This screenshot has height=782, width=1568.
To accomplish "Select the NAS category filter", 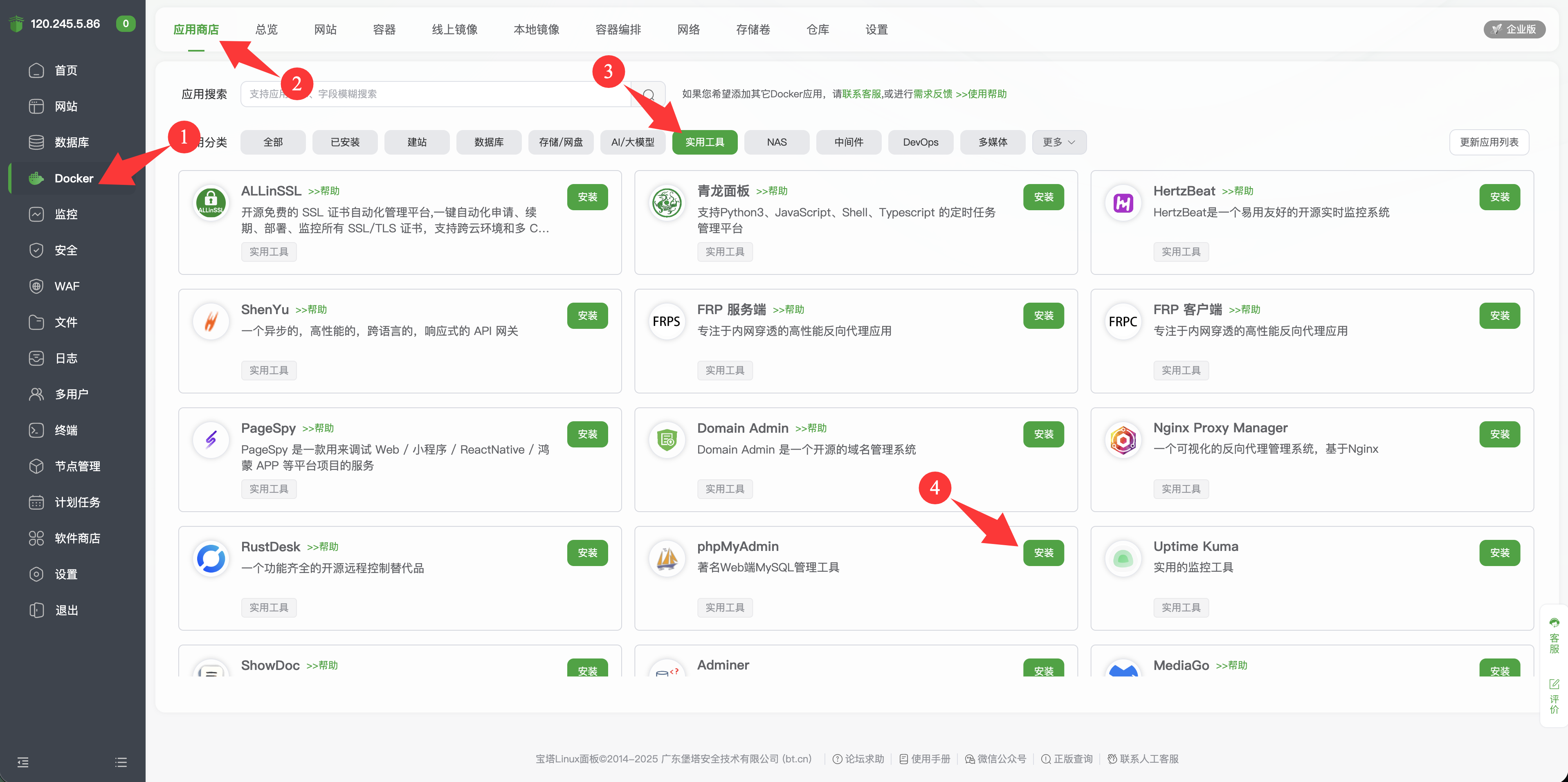I will click(x=776, y=142).
